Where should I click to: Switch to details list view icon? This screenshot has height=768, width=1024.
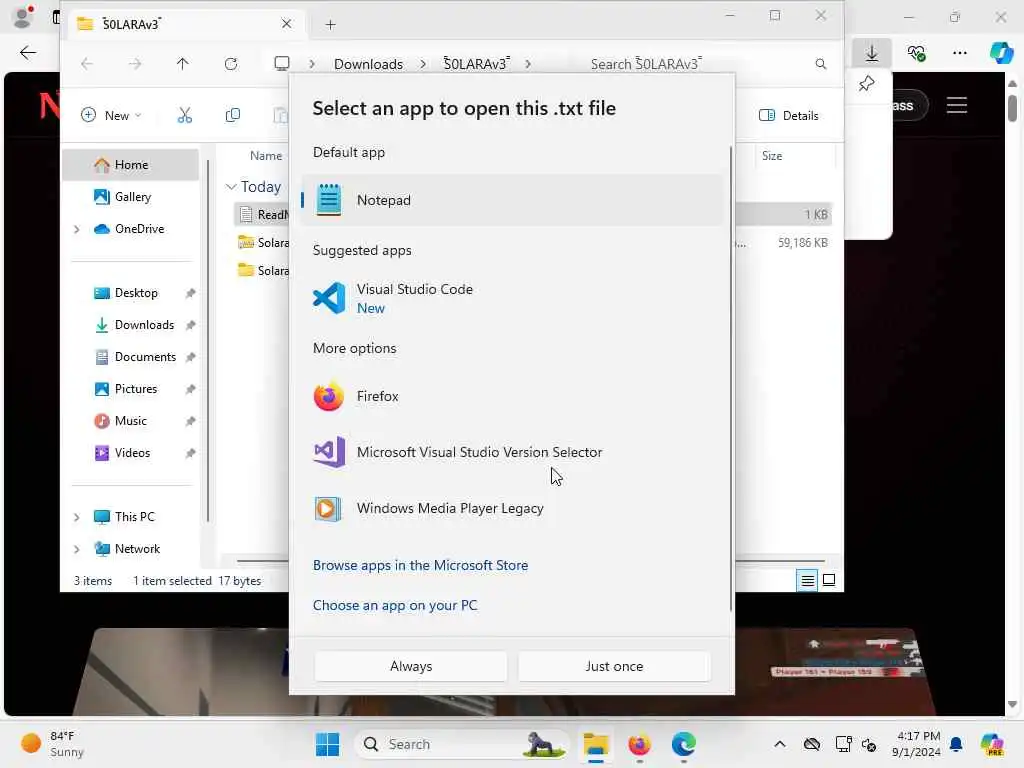coord(807,580)
